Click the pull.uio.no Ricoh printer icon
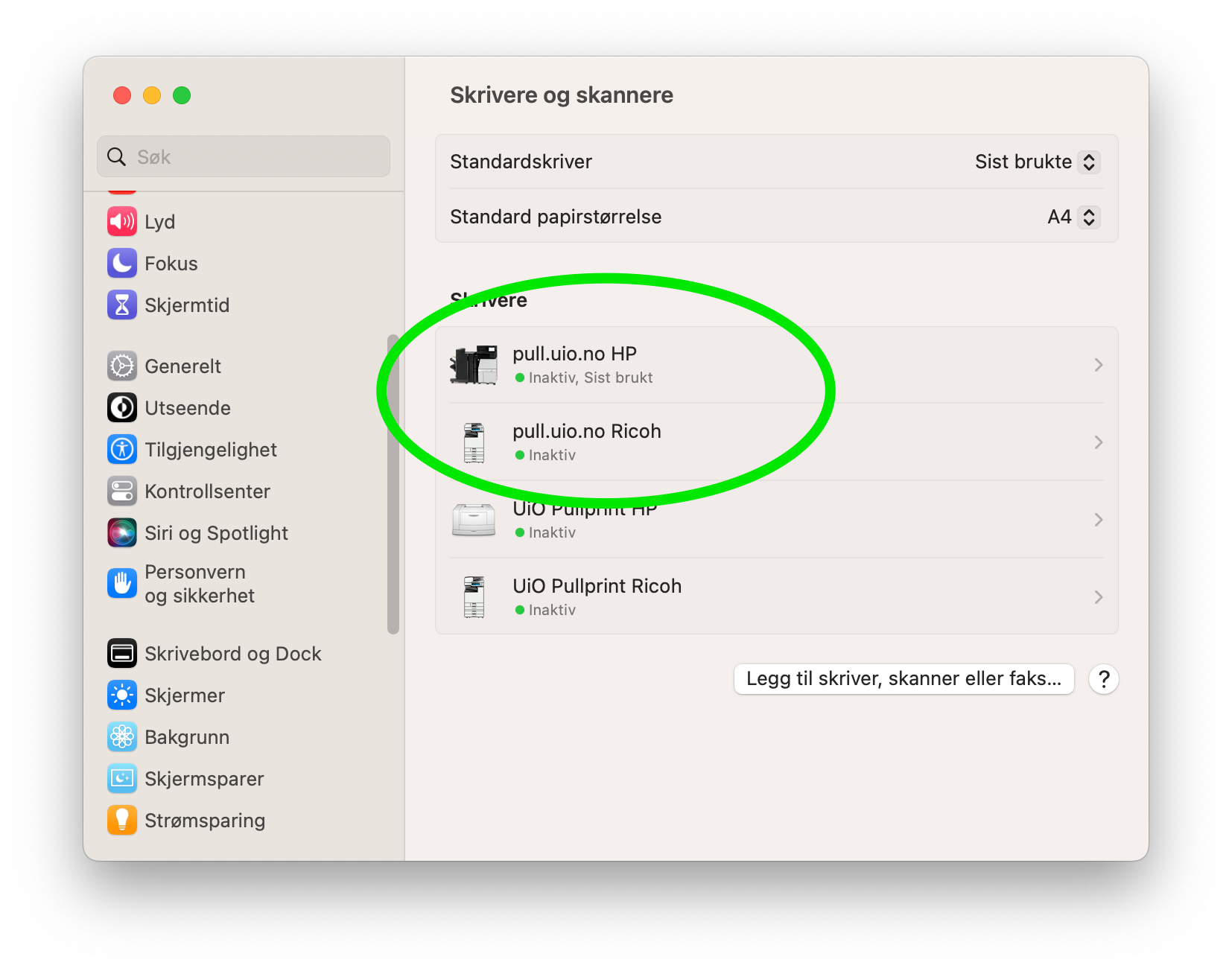Screen dimensions: 1232x971 pyautogui.click(x=474, y=442)
